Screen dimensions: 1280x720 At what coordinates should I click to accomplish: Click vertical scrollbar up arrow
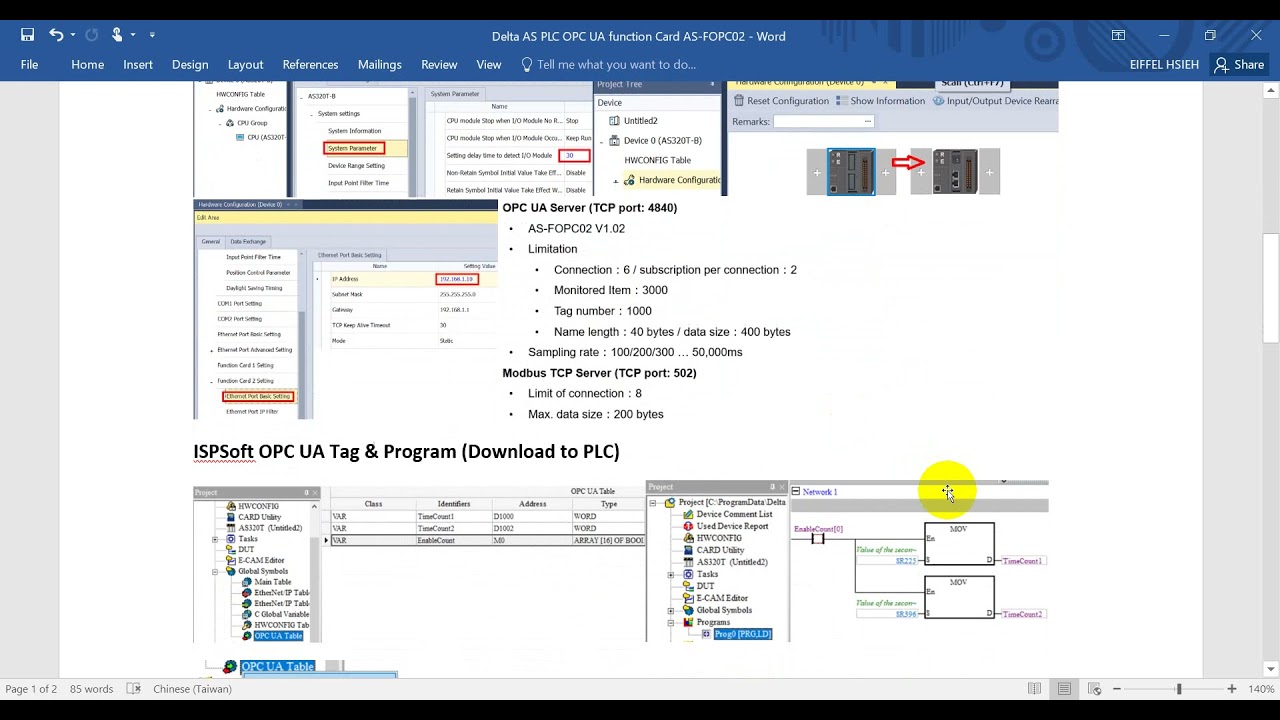[x=1271, y=91]
